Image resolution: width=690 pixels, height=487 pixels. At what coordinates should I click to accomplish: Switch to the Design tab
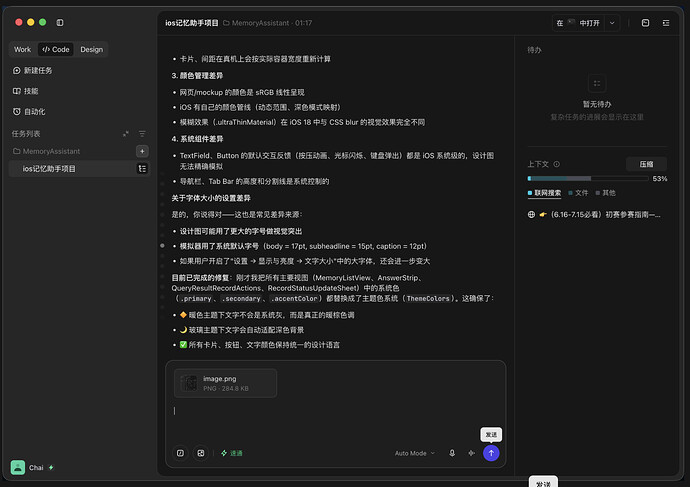[x=92, y=49]
